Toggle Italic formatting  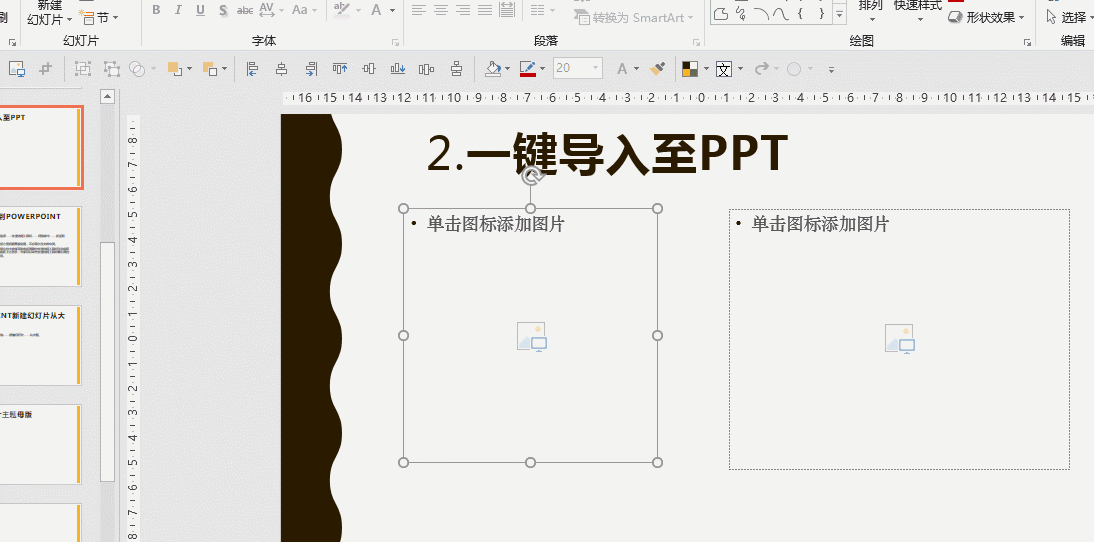[x=178, y=10]
